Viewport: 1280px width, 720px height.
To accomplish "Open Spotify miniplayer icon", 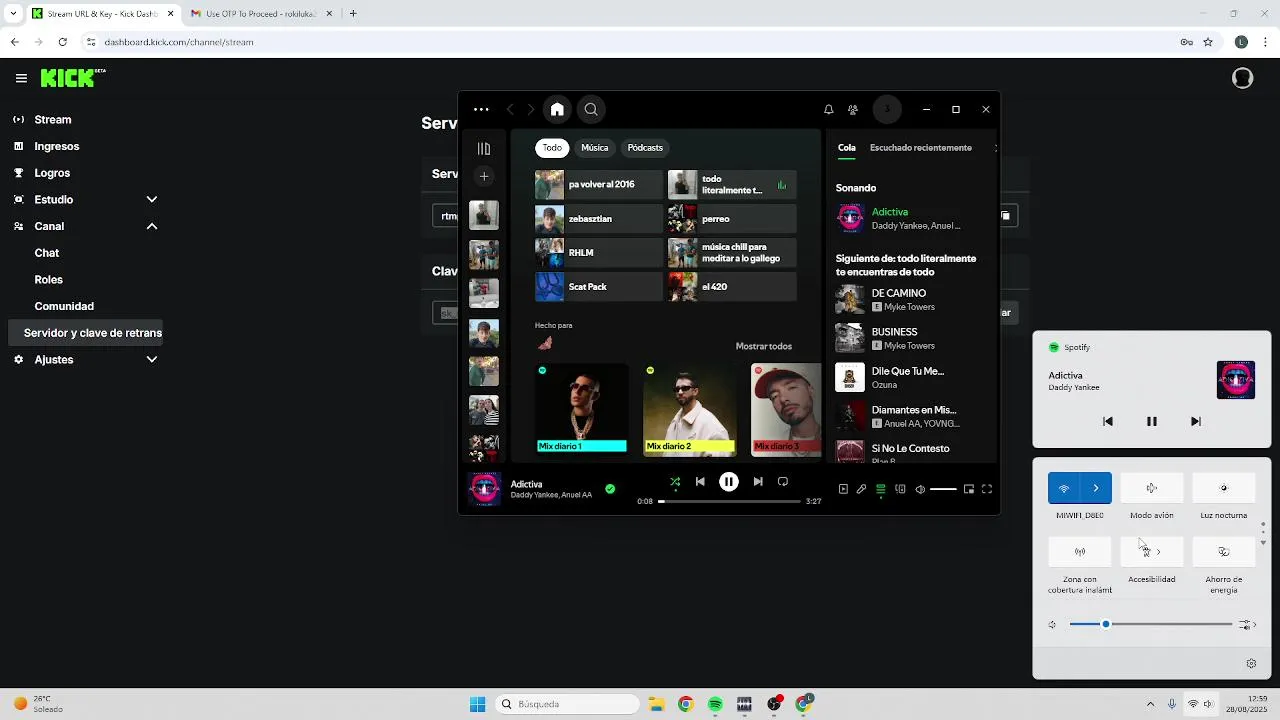I will [x=968, y=489].
